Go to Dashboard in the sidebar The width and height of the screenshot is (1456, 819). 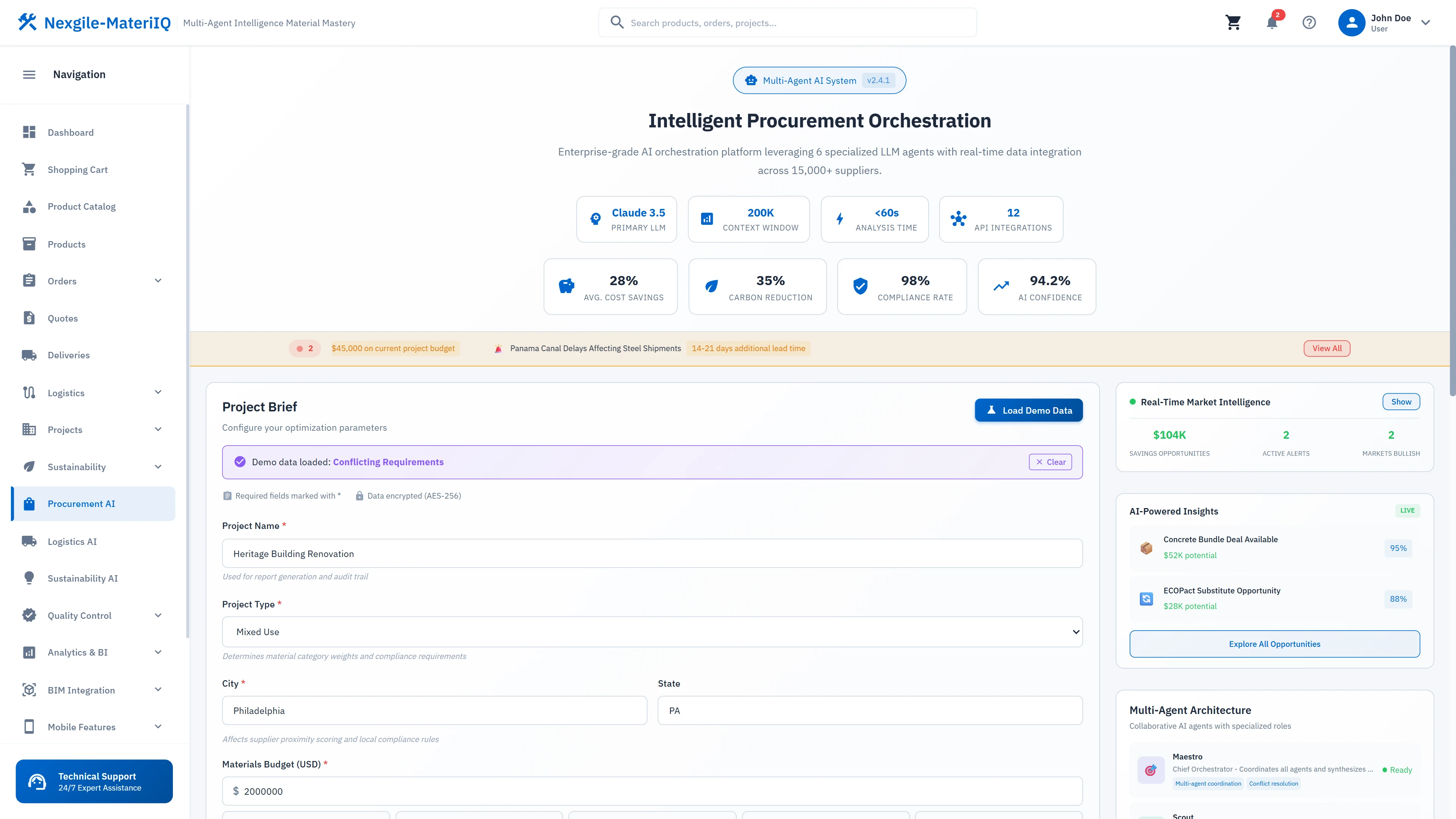[x=71, y=132]
